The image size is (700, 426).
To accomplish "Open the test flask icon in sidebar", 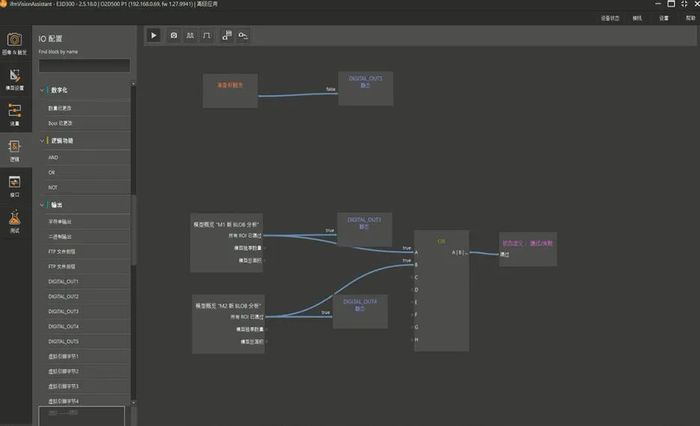I will [x=14, y=219].
